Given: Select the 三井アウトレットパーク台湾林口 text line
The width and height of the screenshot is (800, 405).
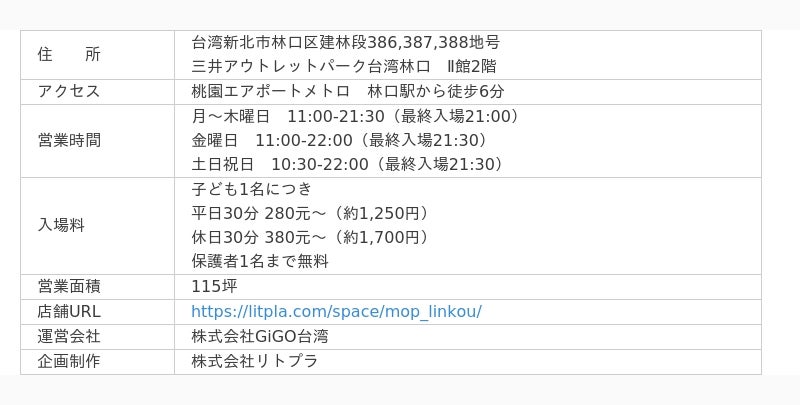Looking at the screenshot, I should [343, 66].
